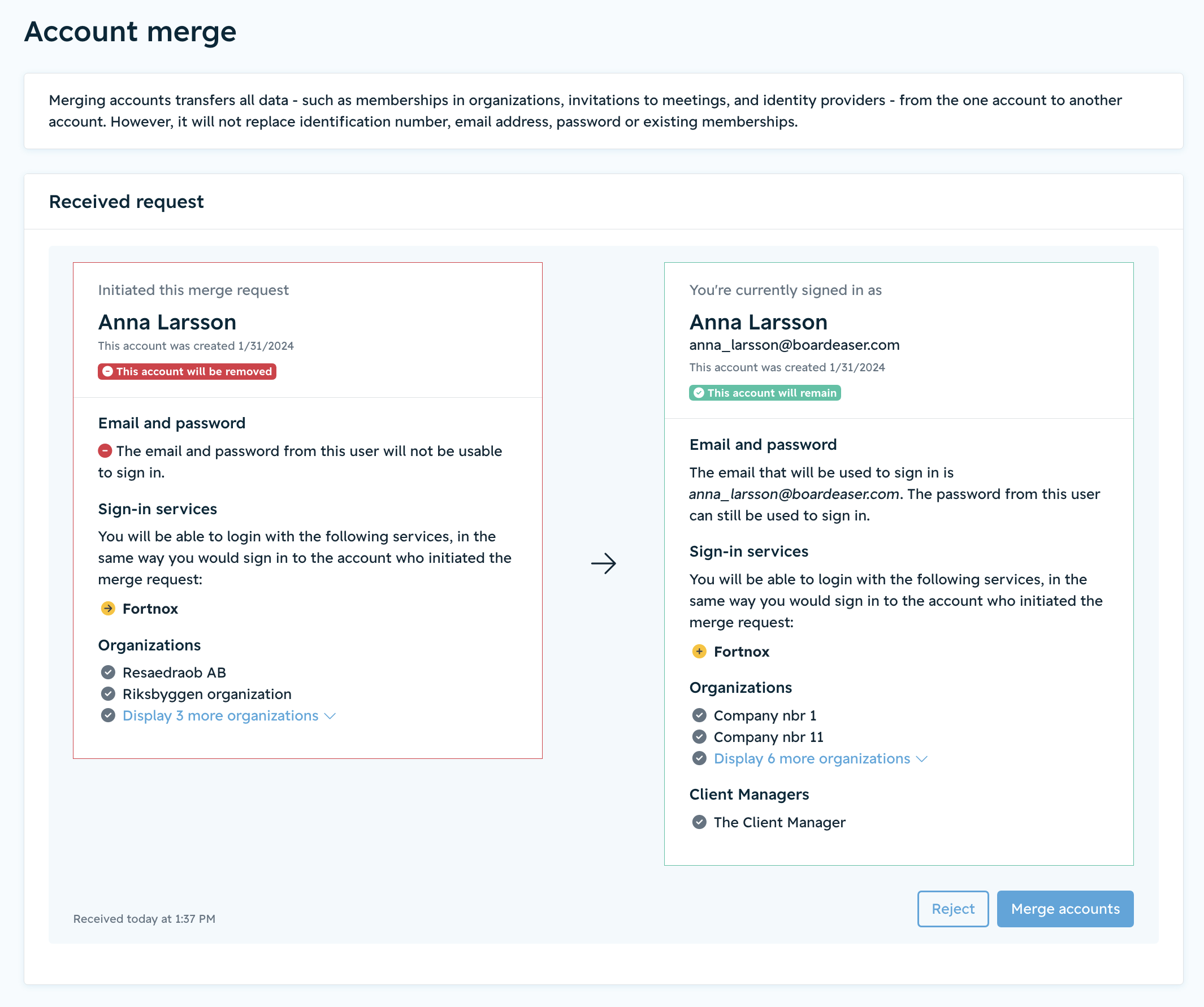Click Company nbr 1 entry
This screenshot has height=1007, width=1204.
(765, 715)
